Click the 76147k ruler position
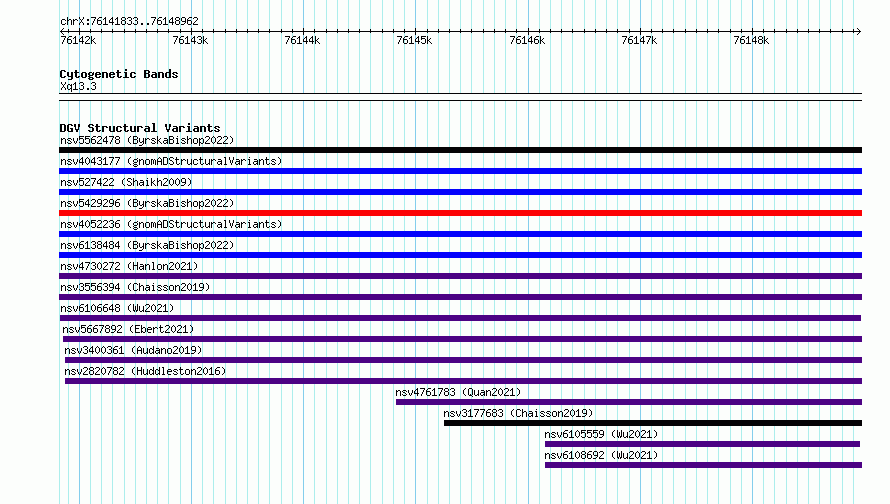Screen dimensions: 890x504 (x=639, y=40)
